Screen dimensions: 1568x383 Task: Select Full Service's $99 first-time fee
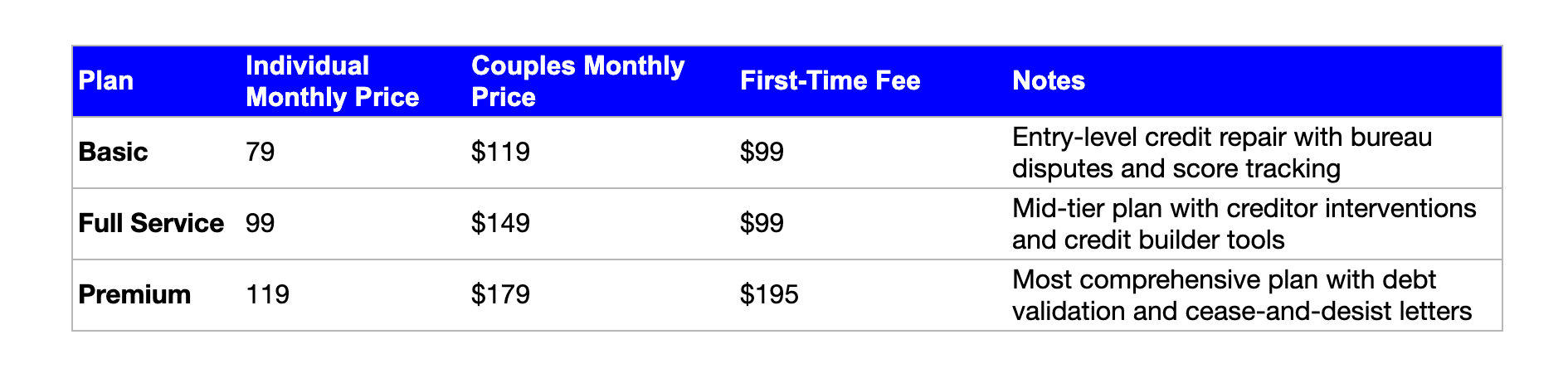[x=762, y=224]
